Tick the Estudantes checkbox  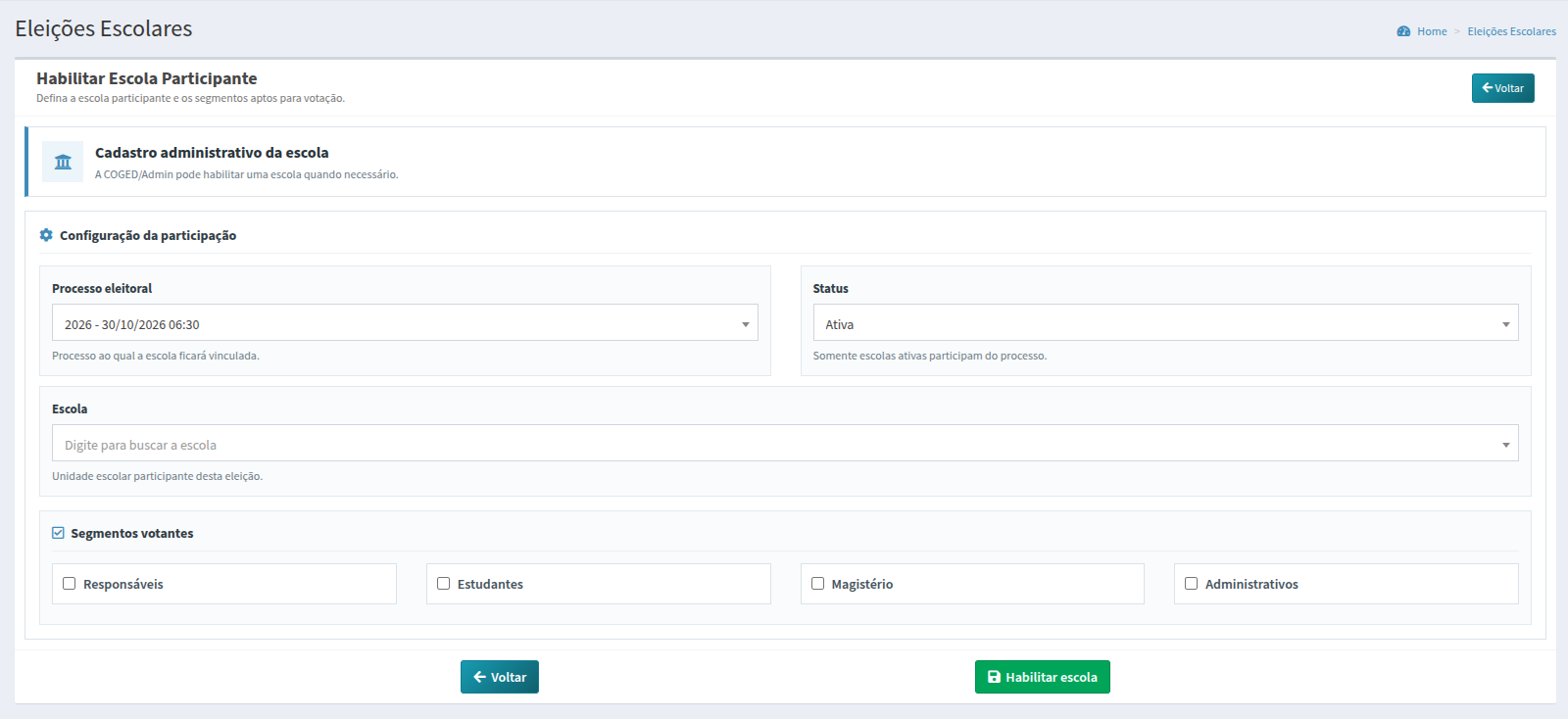(443, 584)
